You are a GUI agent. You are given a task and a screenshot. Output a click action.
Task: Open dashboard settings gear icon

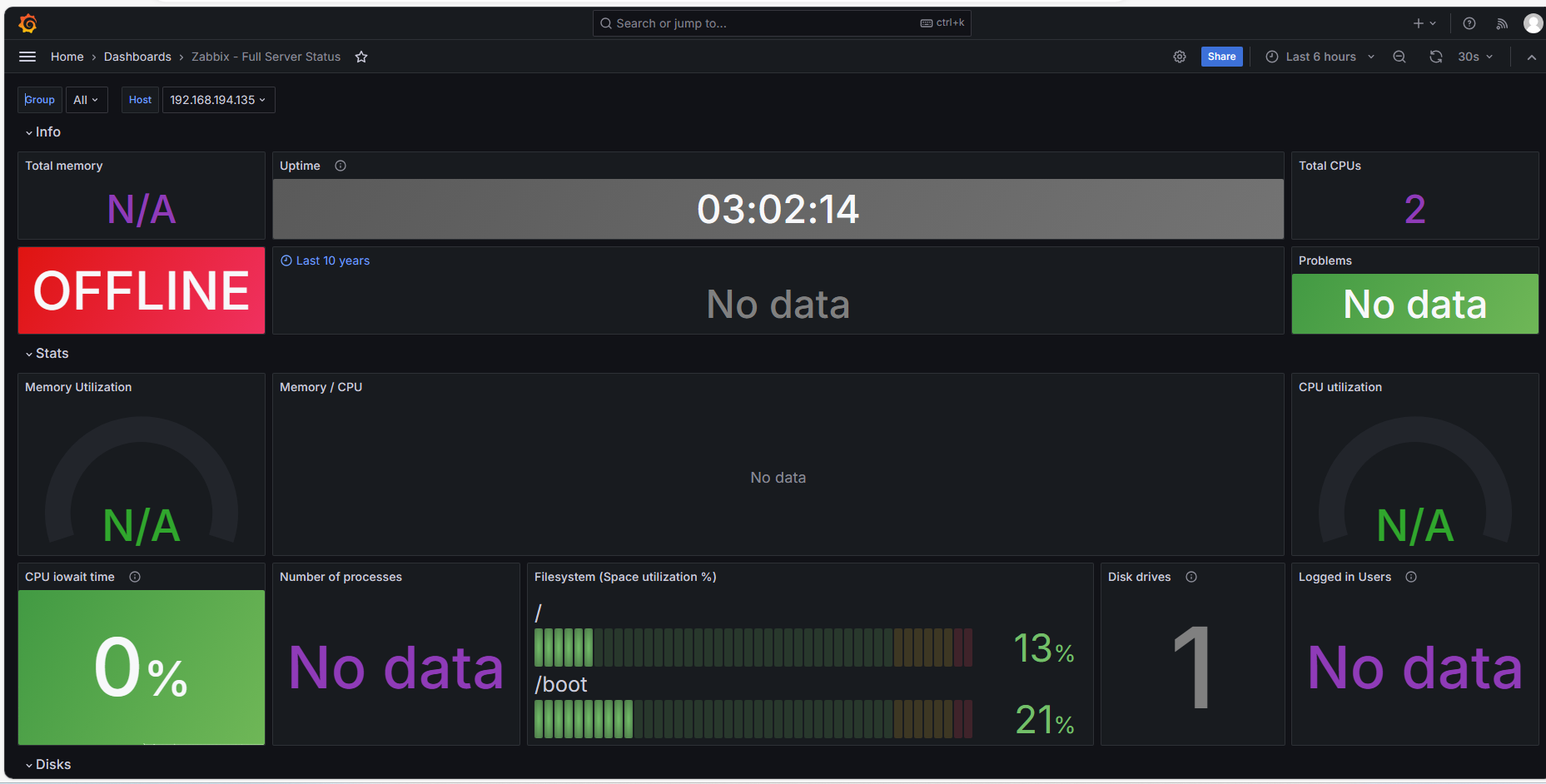[1180, 57]
